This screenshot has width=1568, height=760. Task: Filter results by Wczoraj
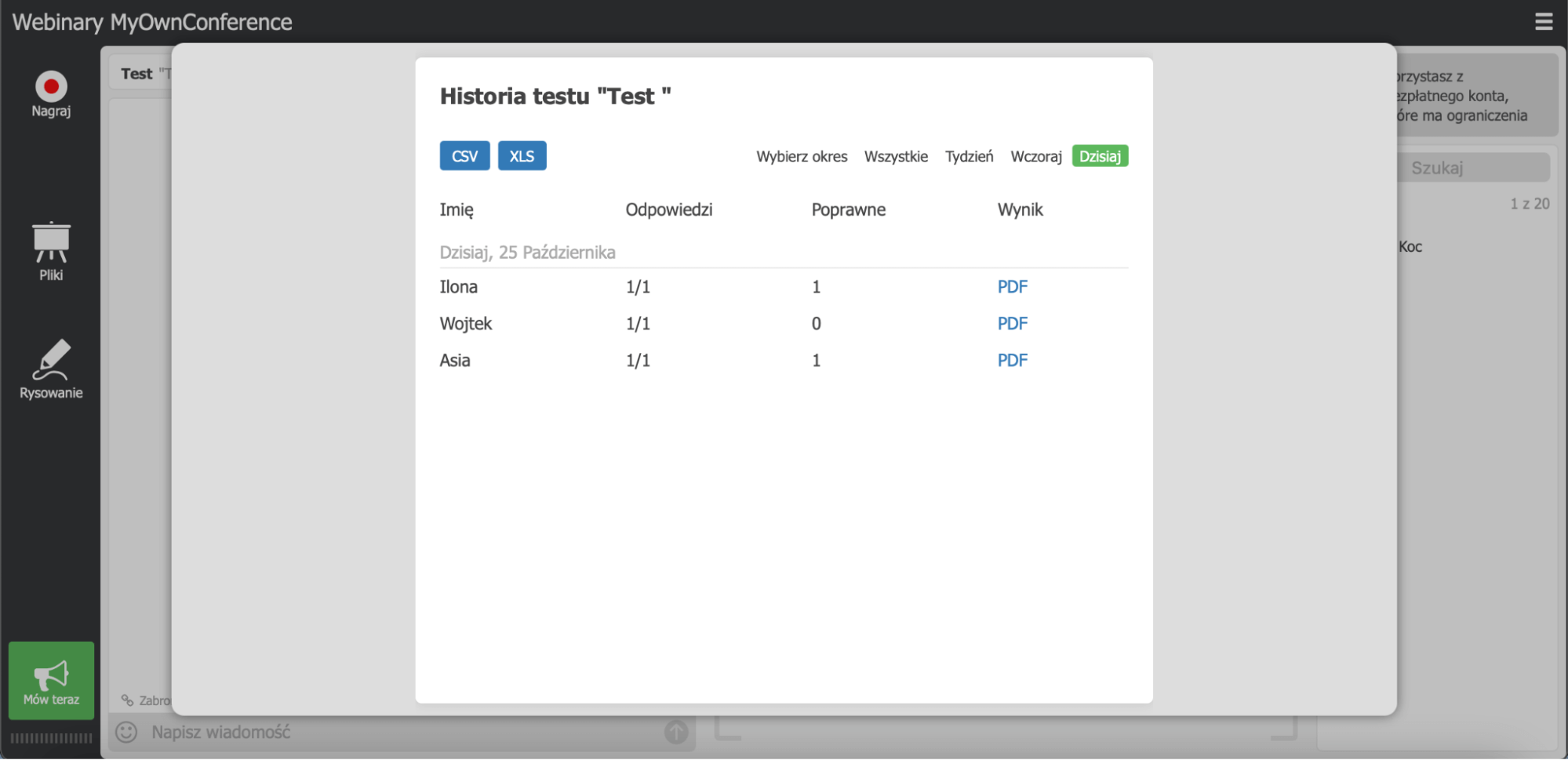[1035, 156]
